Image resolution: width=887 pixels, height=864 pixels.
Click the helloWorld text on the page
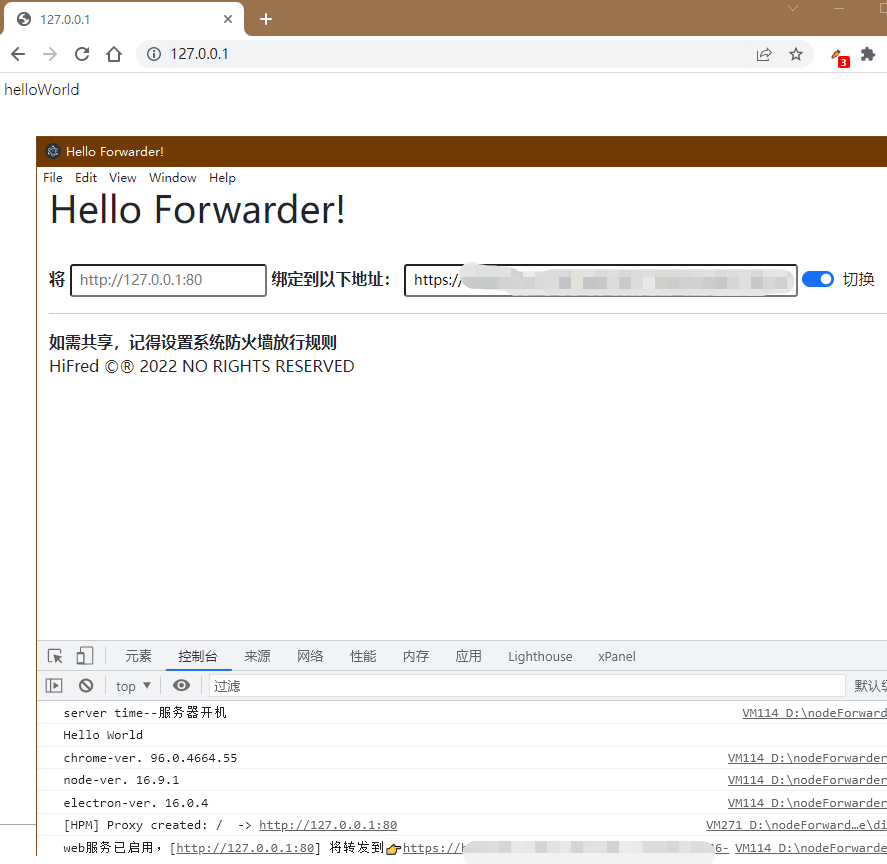[x=42, y=89]
